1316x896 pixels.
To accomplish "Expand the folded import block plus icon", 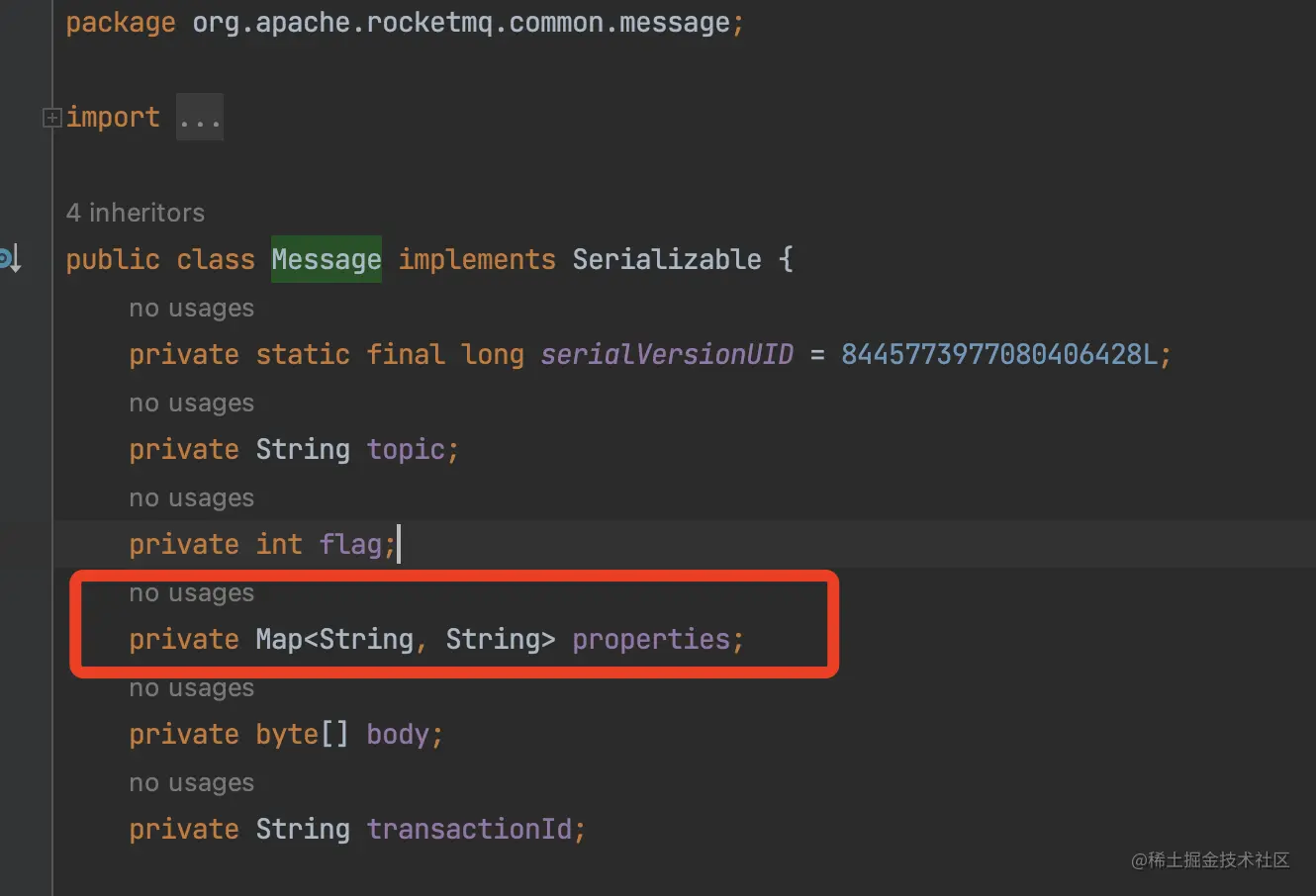I will [51, 118].
